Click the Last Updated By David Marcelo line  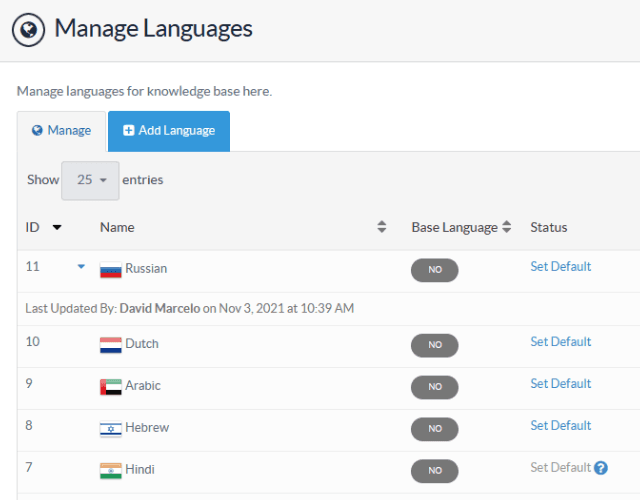pos(189,309)
